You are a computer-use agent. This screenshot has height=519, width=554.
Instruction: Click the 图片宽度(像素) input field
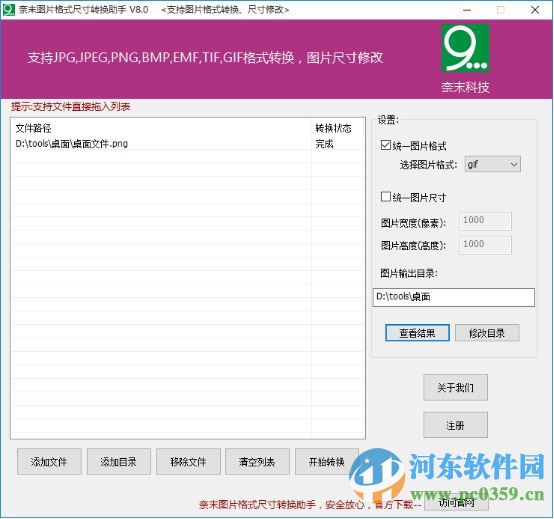pos(485,221)
